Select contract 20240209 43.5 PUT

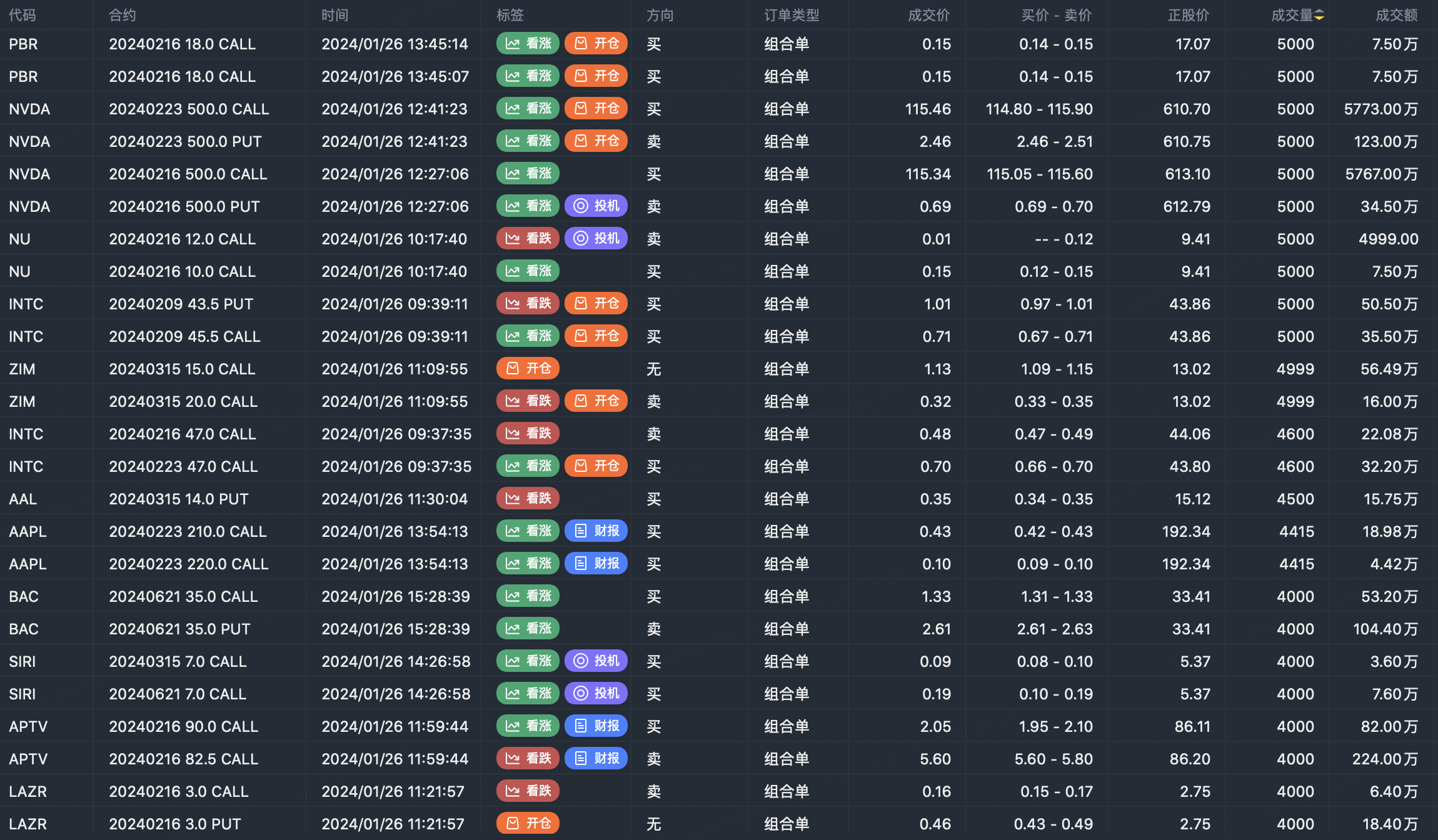click(181, 304)
